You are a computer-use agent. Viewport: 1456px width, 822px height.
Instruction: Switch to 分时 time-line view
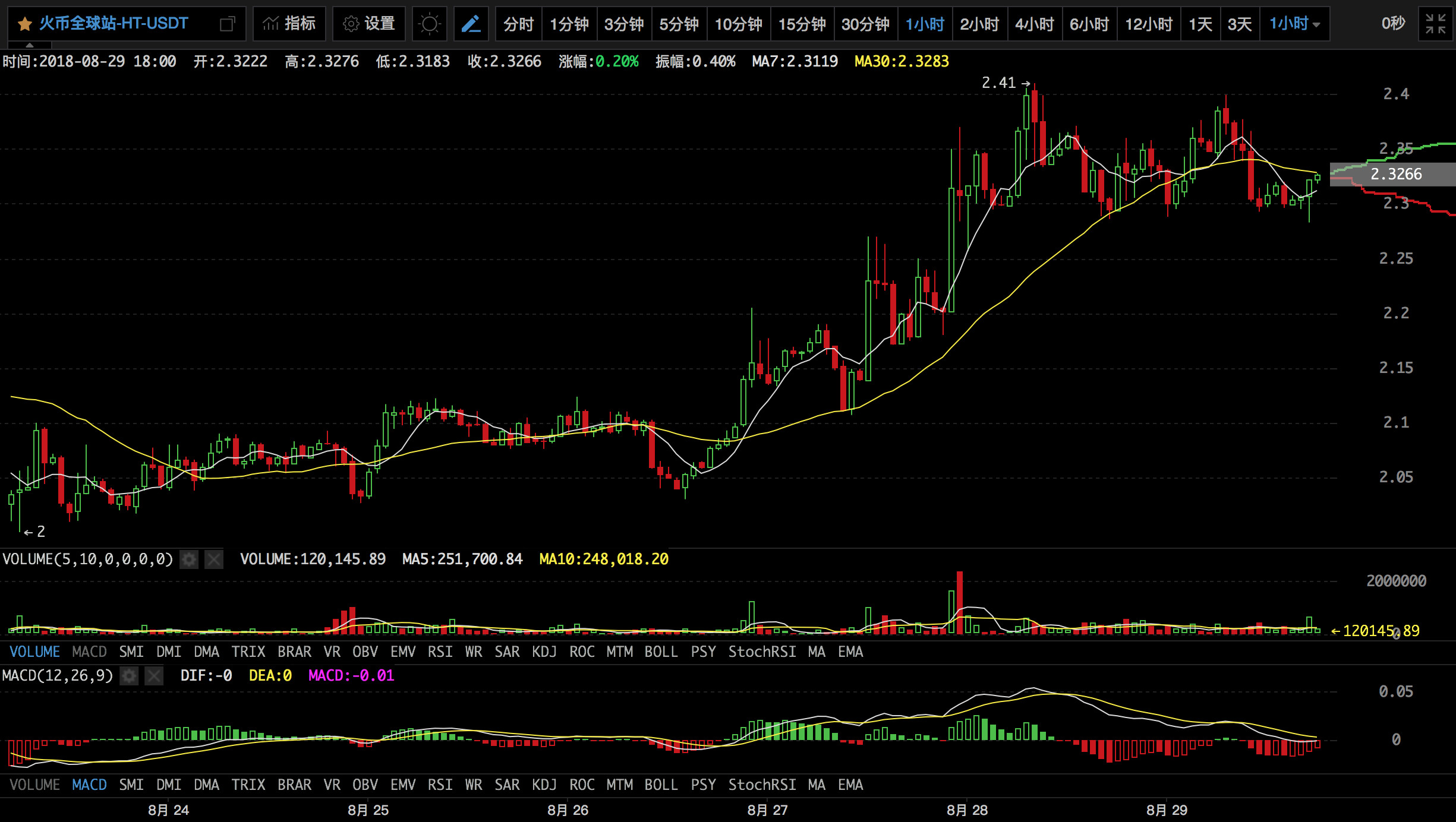(x=518, y=24)
